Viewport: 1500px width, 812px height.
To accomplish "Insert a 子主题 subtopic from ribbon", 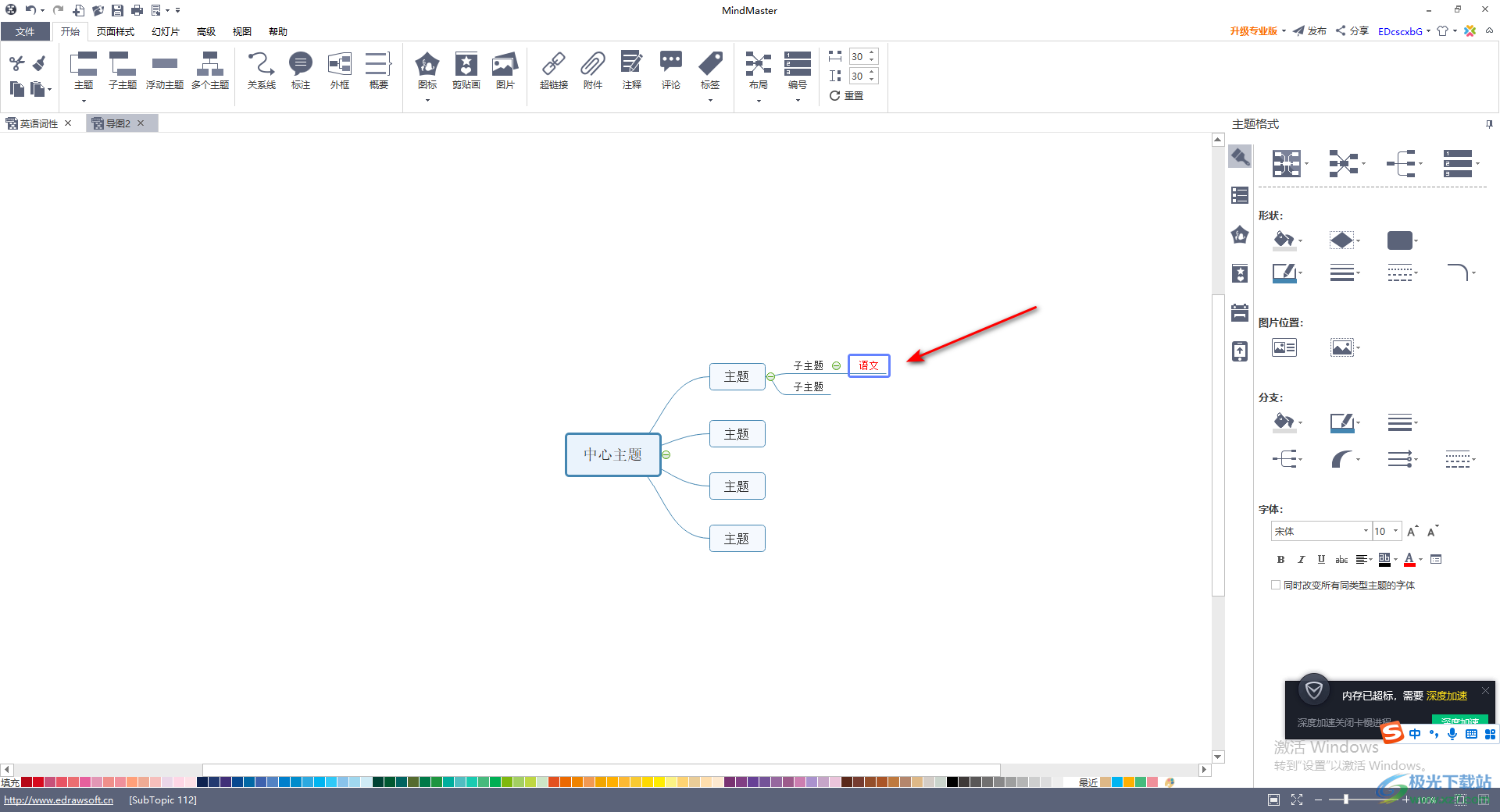I will click(123, 71).
